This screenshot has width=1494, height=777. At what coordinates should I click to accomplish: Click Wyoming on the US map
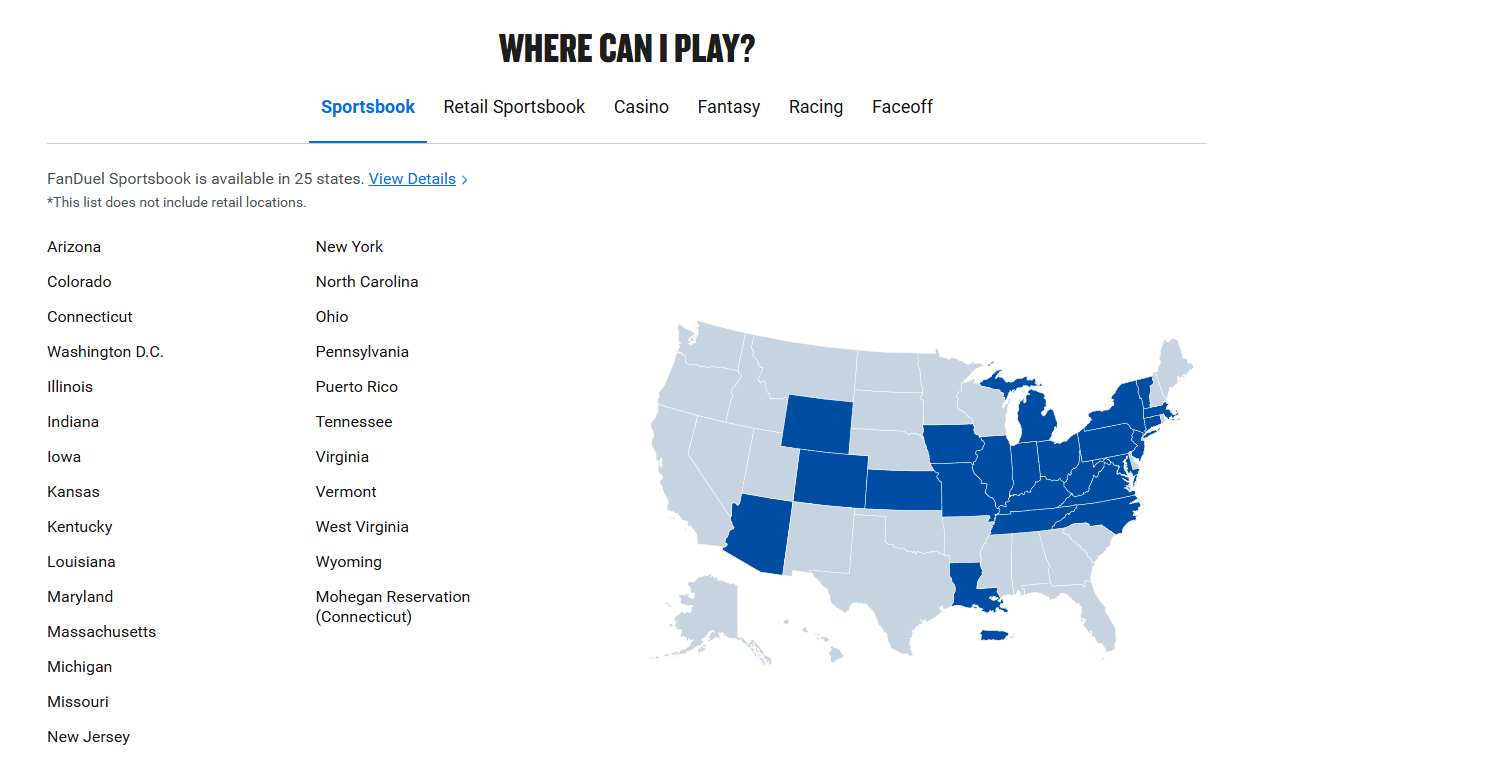(816, 421)
